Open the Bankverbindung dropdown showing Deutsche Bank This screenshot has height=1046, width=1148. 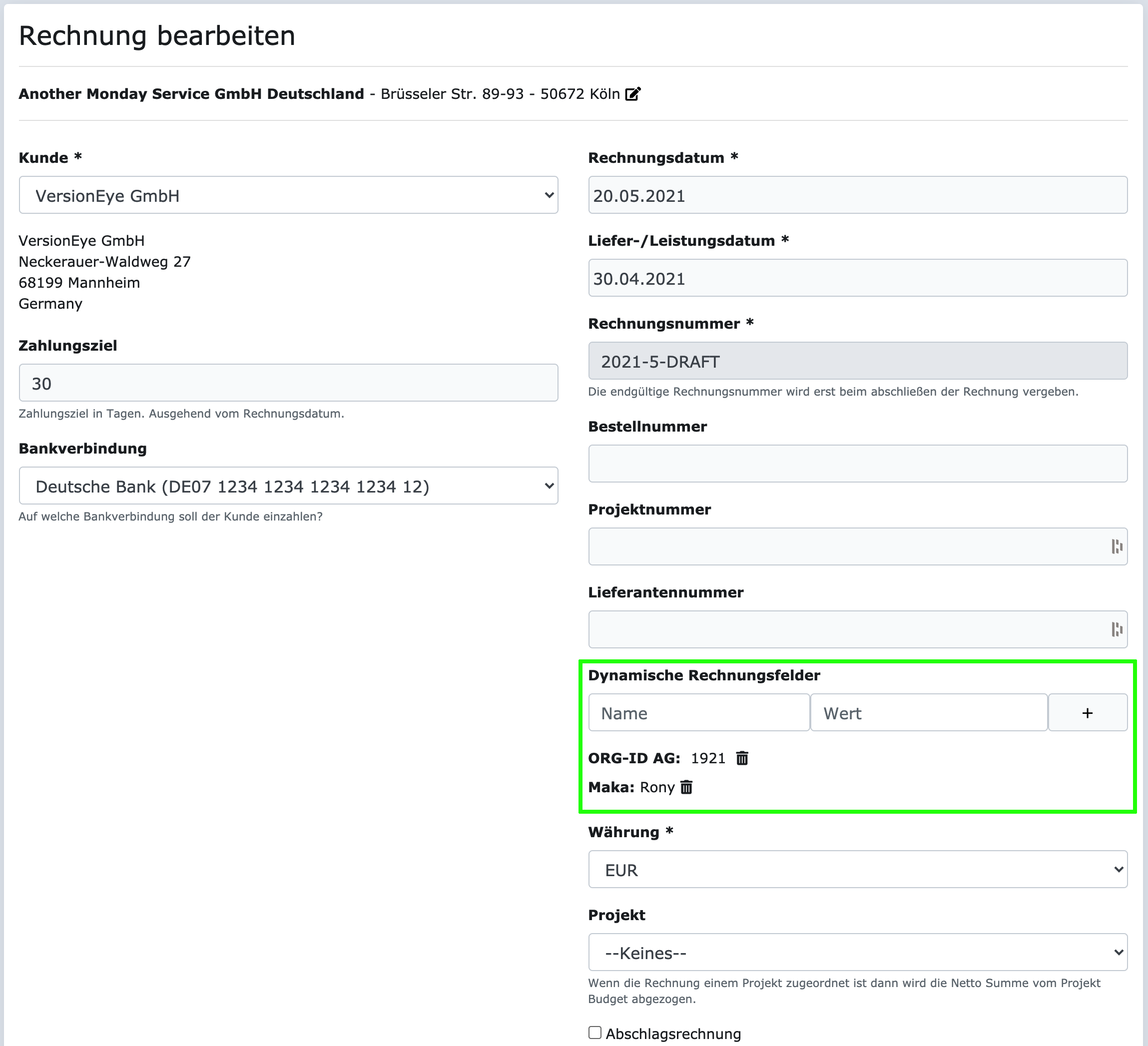(x=288, y=486)
